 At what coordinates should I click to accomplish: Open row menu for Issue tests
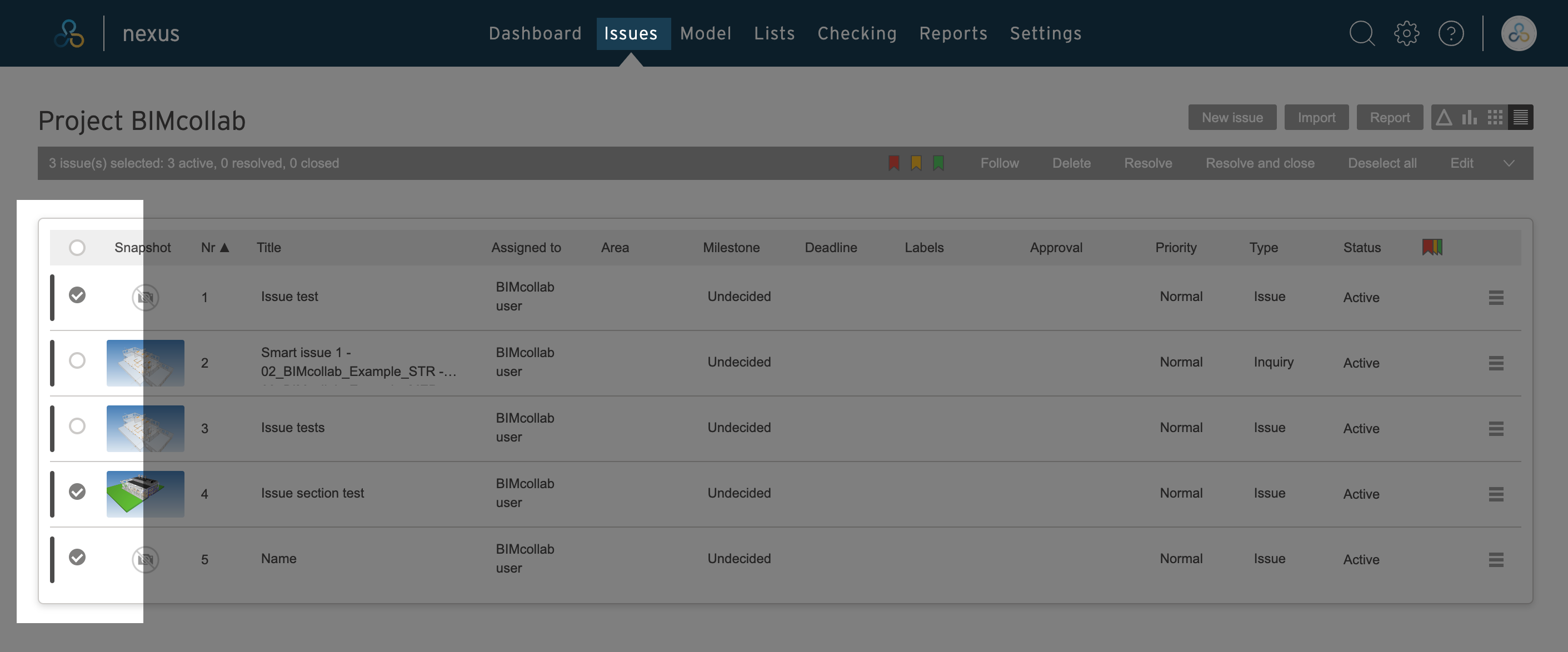click(x=1496, y=429)
